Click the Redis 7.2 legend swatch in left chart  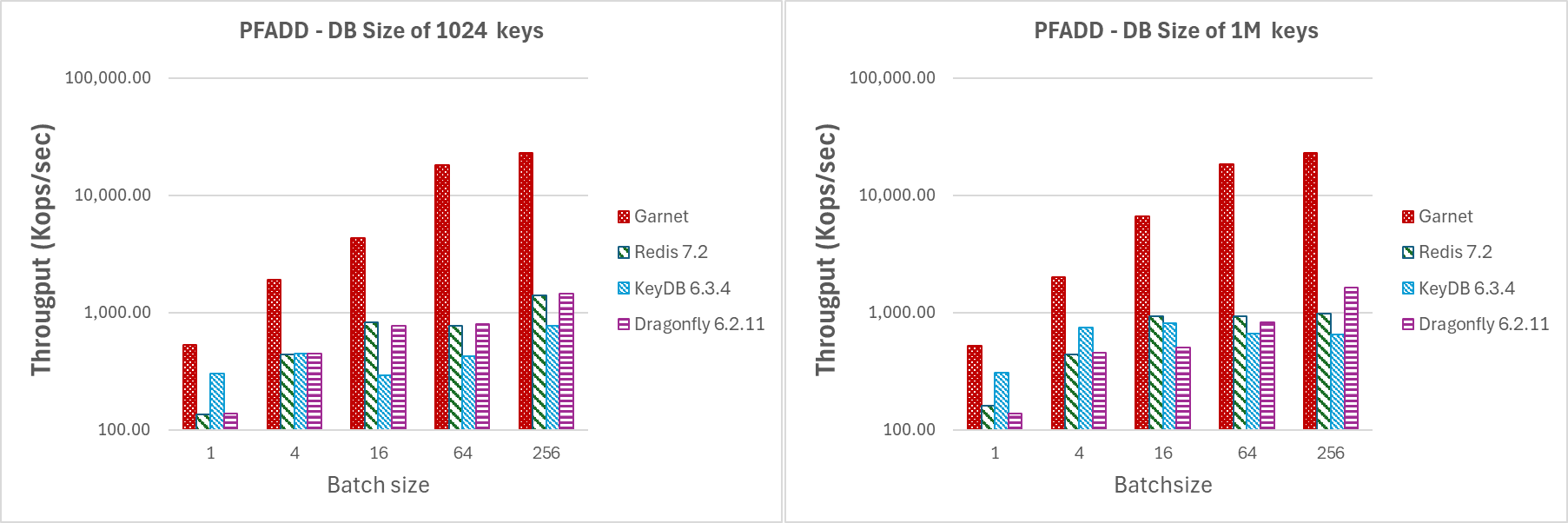click(x=623, y=252)
